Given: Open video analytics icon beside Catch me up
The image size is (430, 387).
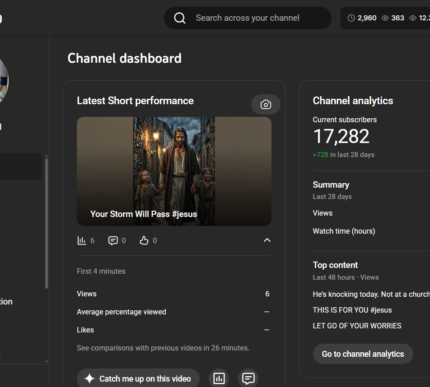Looking at the screenshot, I should (x=219, y=379).
